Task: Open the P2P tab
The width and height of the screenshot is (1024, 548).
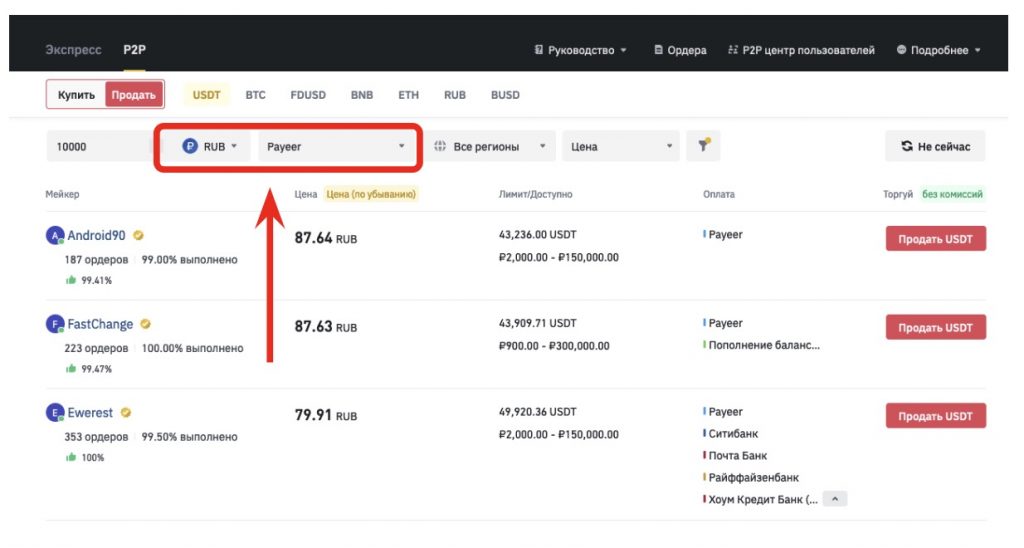Action: [135, 50]
